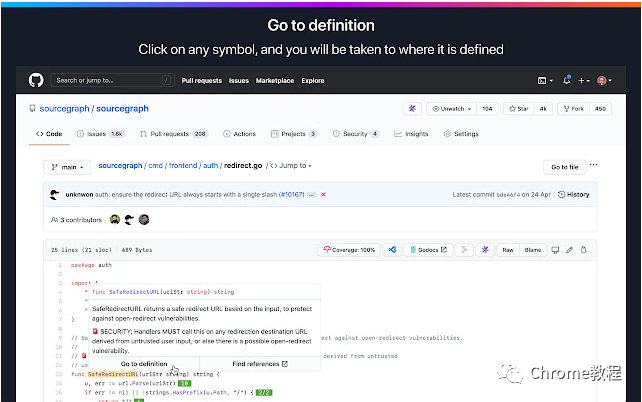Viewport: 642px width, 402px height.
Task: Click Go to definition in the popup
Action: tap(144, 364)
